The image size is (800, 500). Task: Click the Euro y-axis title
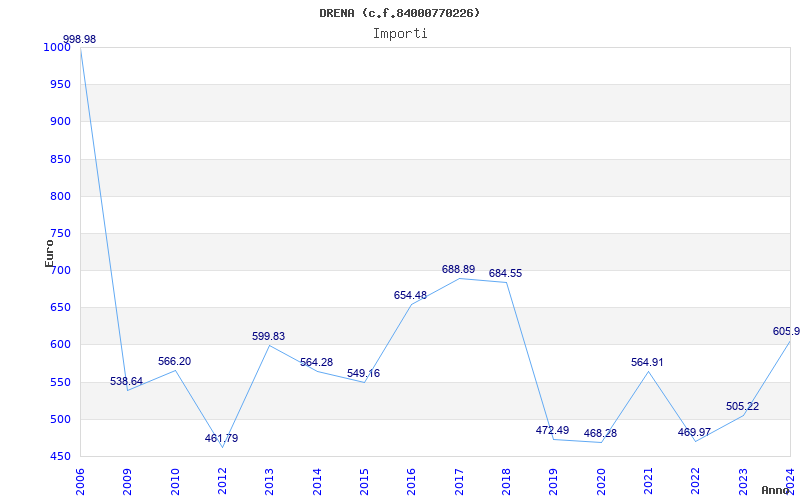(49, 253)
